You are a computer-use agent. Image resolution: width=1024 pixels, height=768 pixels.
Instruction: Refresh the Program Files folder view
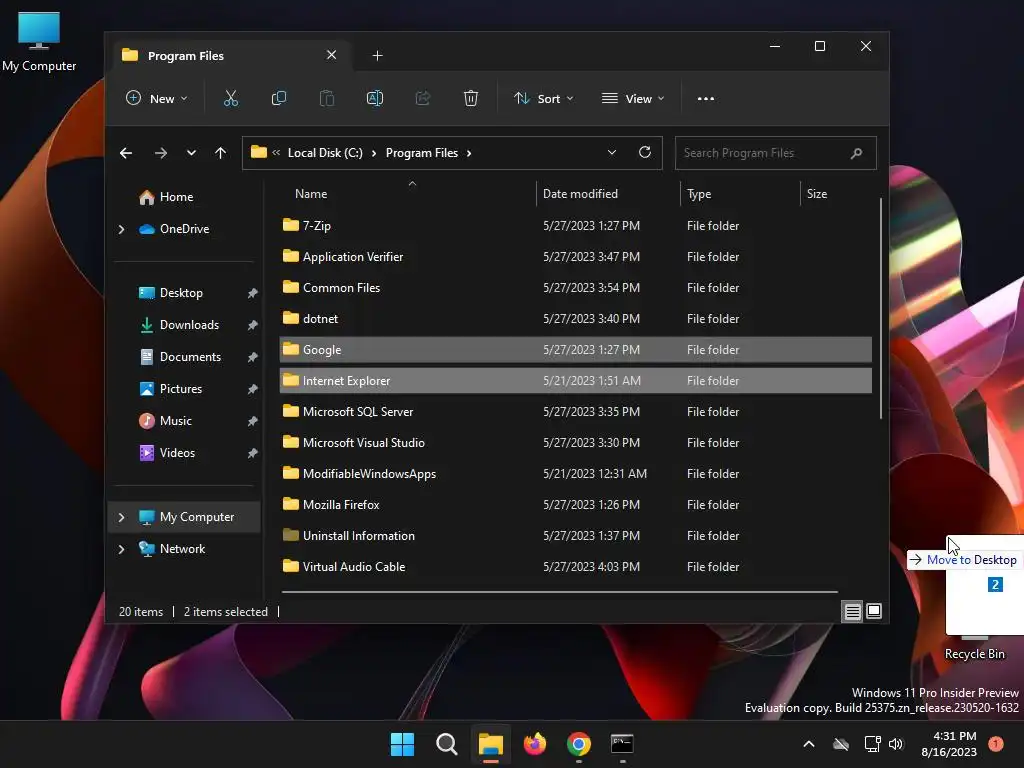tap(645, 152)
